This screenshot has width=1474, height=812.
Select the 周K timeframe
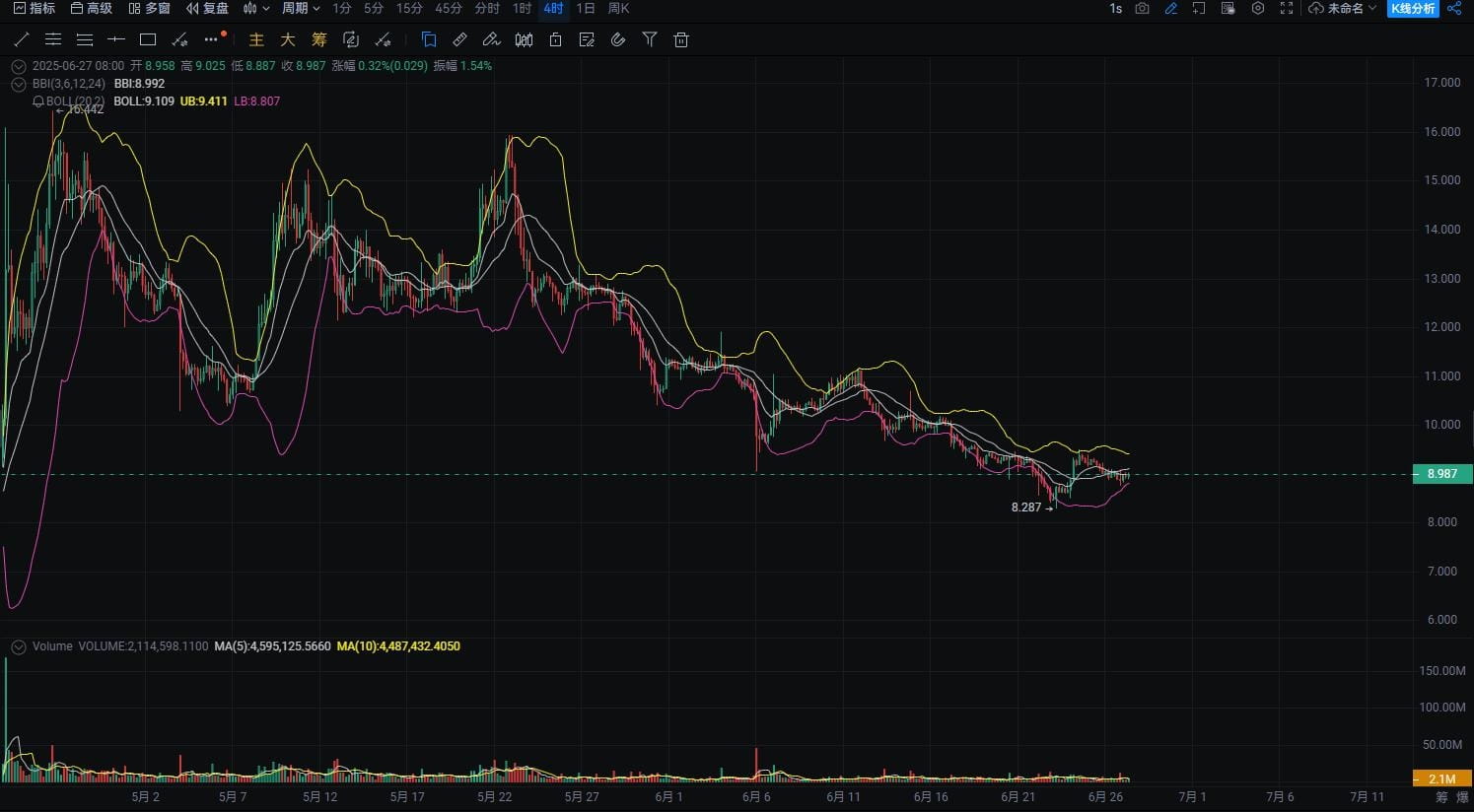pyautogui.click(x=618, y=8)
